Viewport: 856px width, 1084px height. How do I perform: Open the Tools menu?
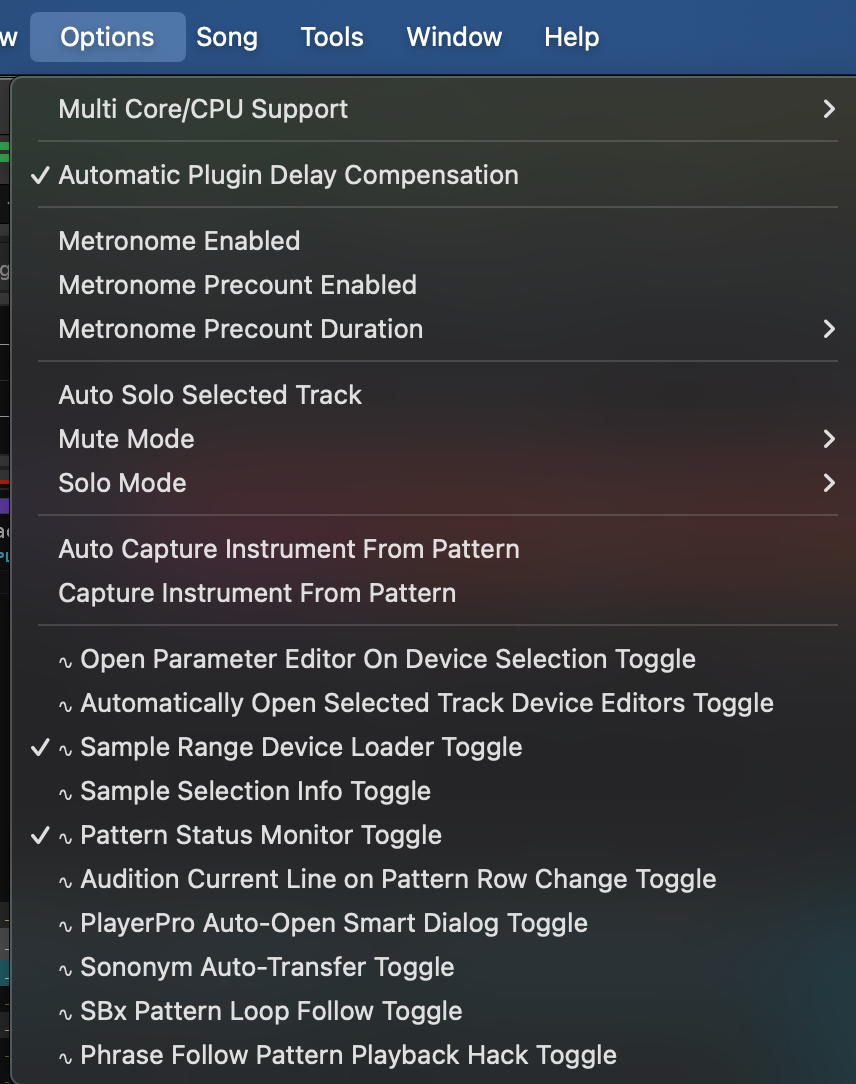point(332,38)
